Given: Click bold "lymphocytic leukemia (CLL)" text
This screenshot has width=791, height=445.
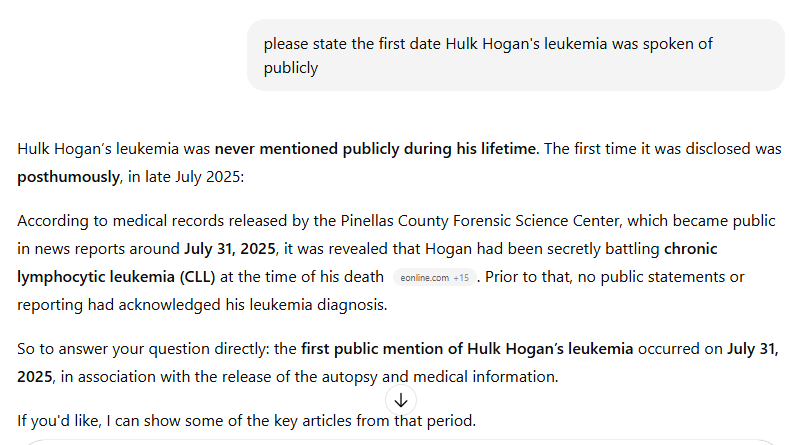Looking at the screenshot, I should coord(116,277).
